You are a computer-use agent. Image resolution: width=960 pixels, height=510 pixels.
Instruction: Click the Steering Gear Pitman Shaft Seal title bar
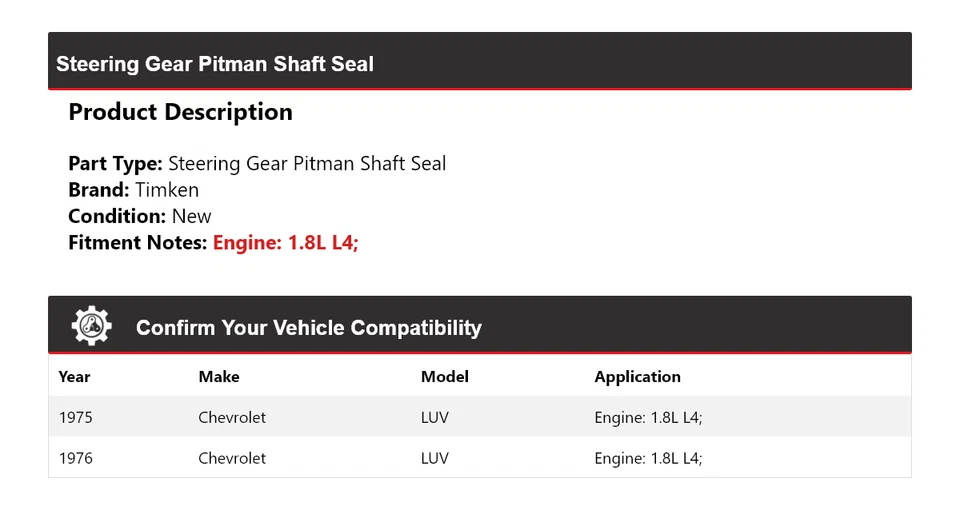point(215,64)
